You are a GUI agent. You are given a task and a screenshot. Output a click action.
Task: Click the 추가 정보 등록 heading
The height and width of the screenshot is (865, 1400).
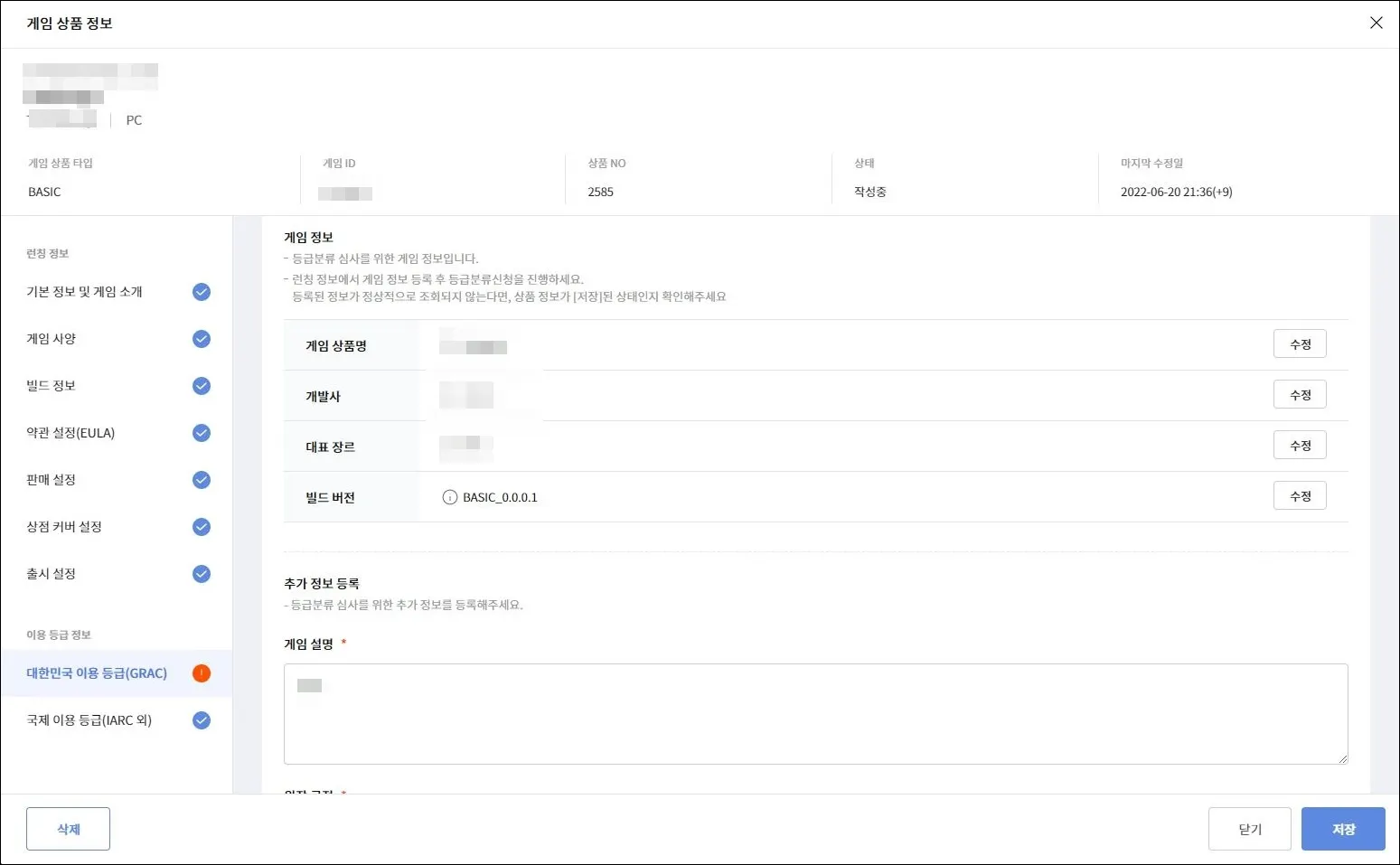coord(322,584)
